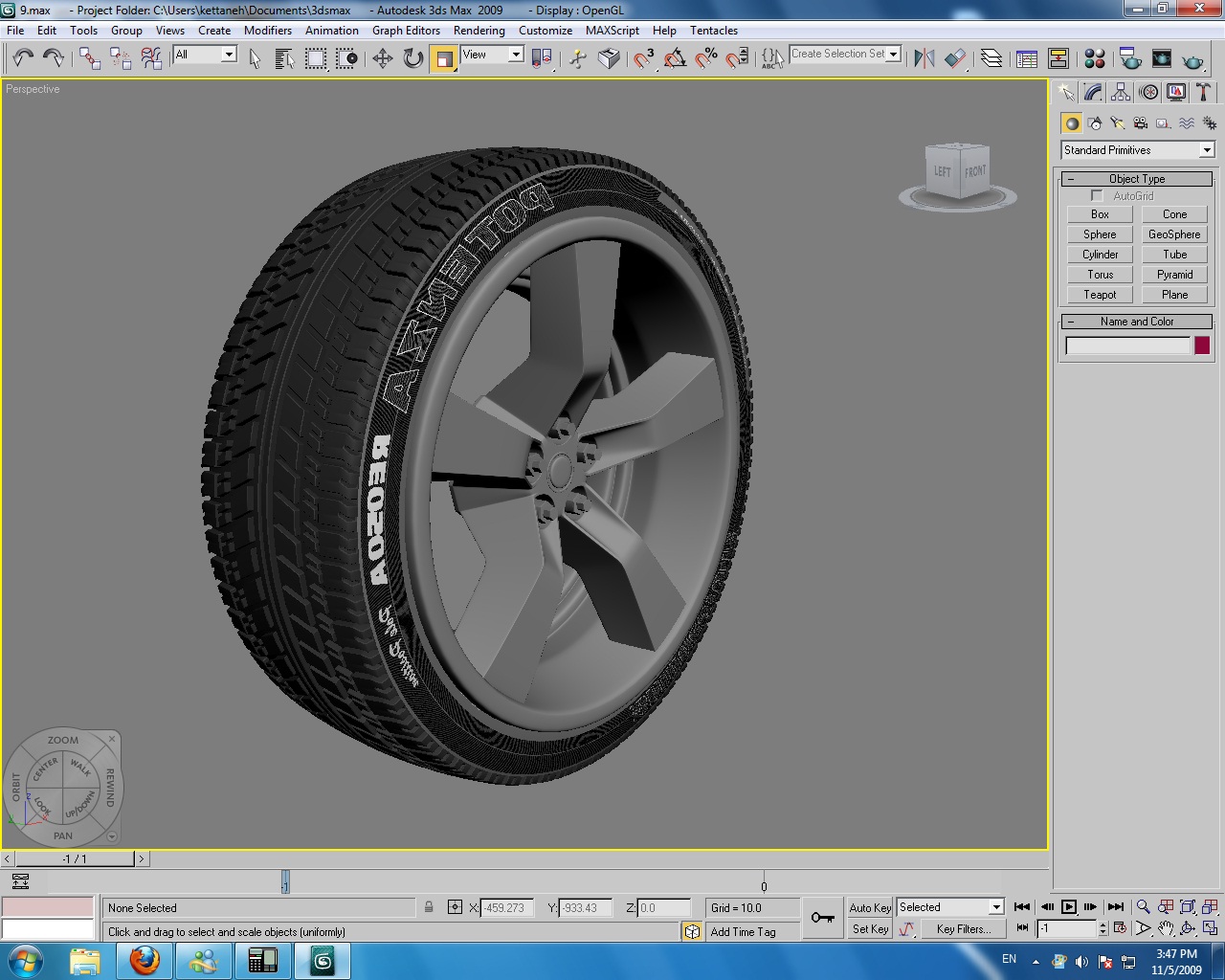The image size is (1225, 980).
Task: Collapse the Name and Color rollout
Action: 1137,322
